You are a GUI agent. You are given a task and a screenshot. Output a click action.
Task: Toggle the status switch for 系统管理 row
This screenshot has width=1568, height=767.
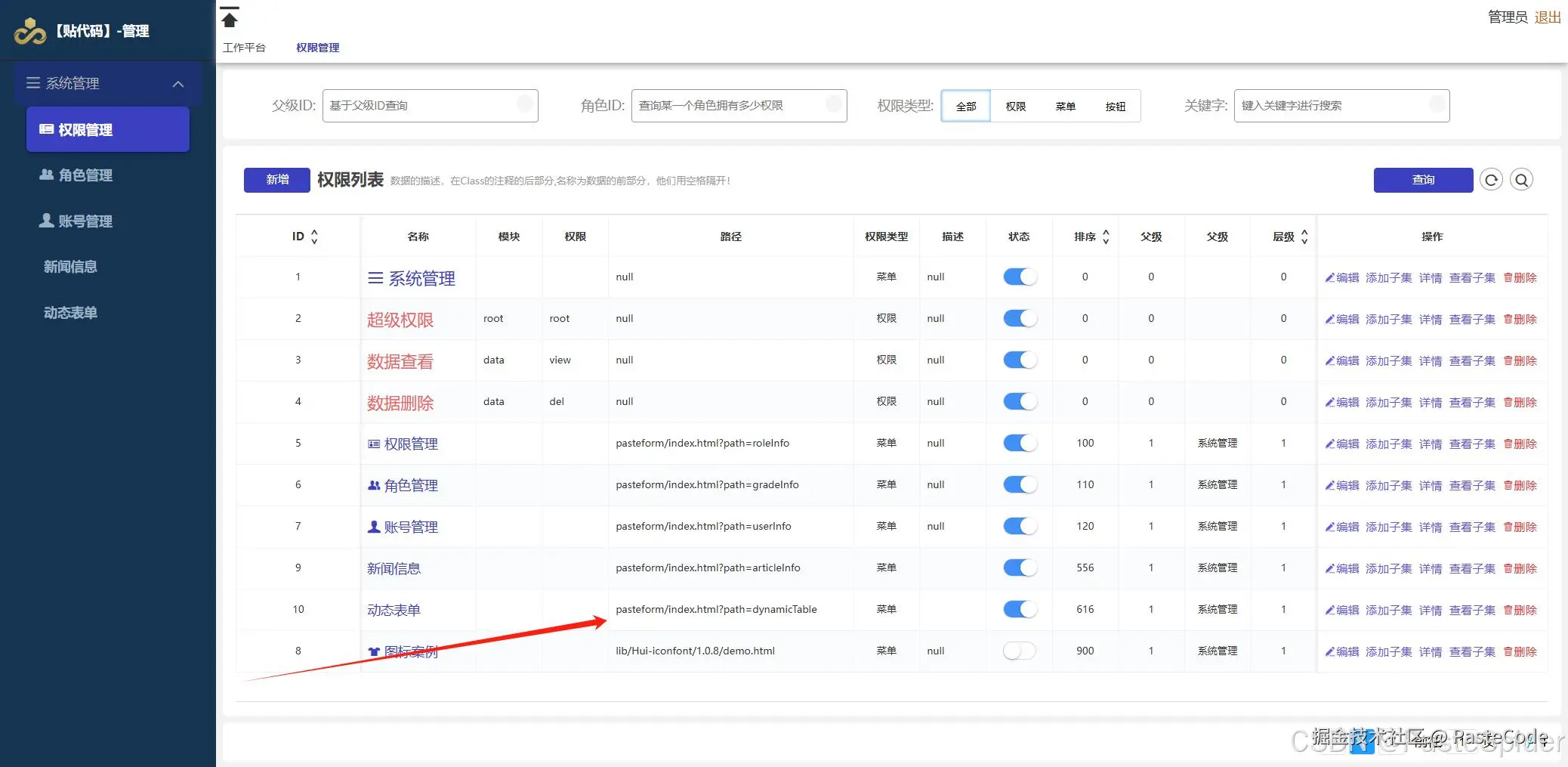[x=1020, y=277]
